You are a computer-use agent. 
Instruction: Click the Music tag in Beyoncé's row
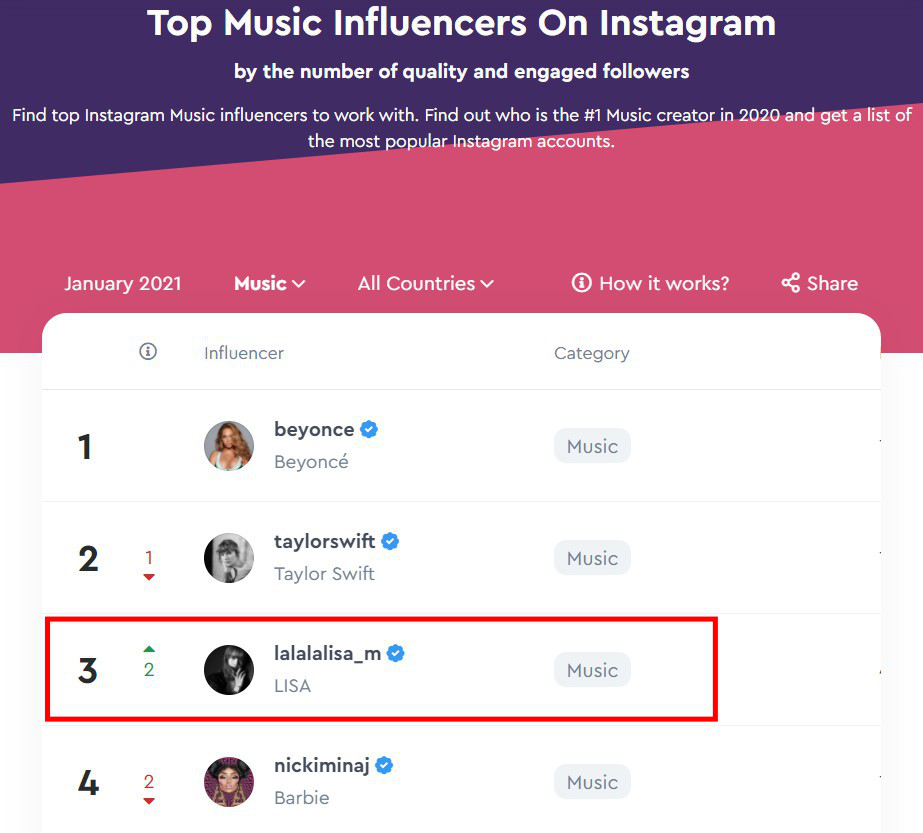click(592, 446)
